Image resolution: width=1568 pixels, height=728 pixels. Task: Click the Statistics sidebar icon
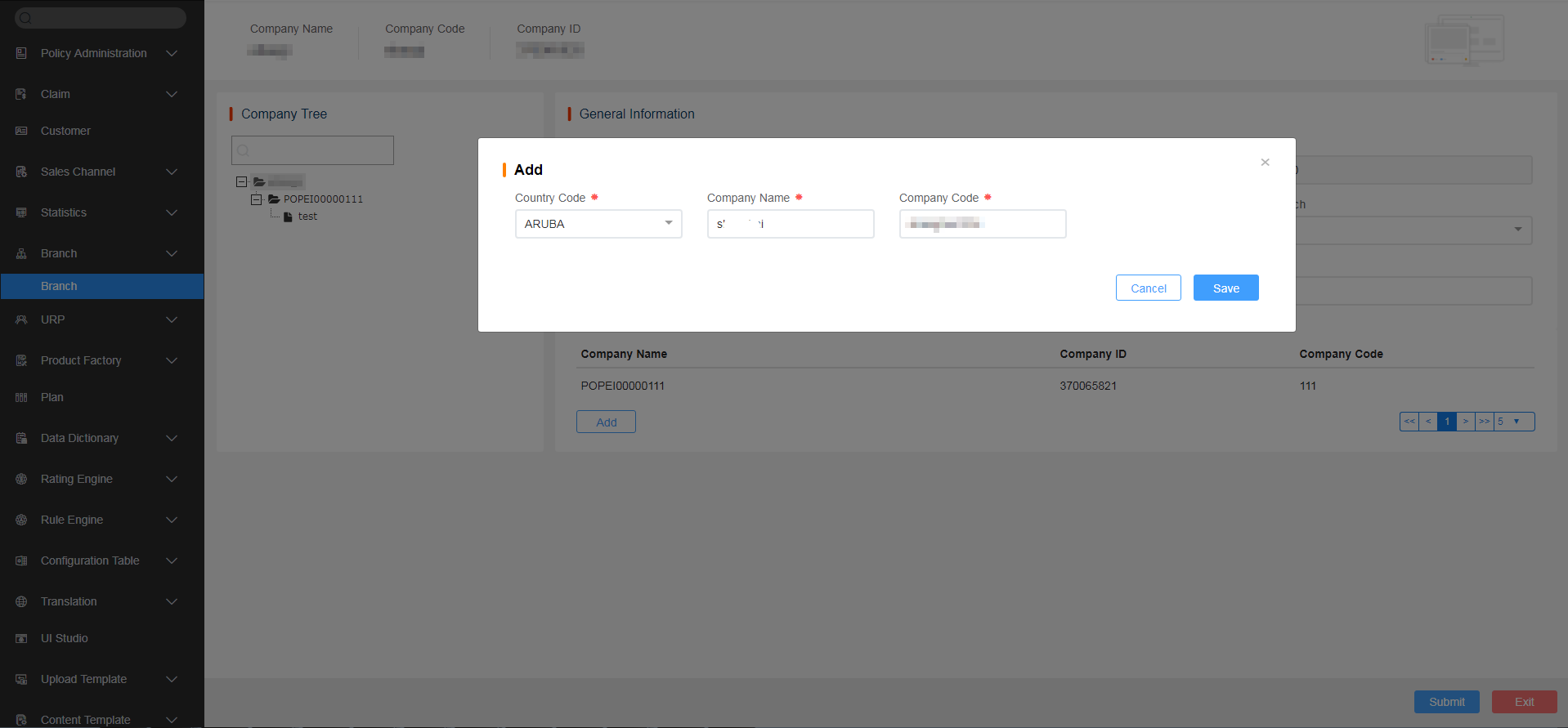click(x=21, y=212)
